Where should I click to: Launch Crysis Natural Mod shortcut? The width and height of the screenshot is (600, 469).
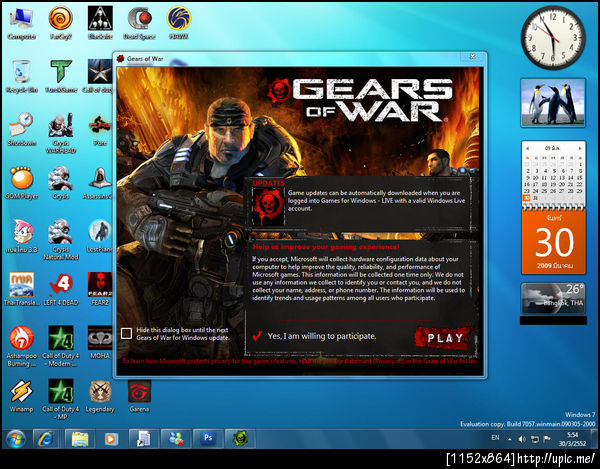[x=61, y=239]
